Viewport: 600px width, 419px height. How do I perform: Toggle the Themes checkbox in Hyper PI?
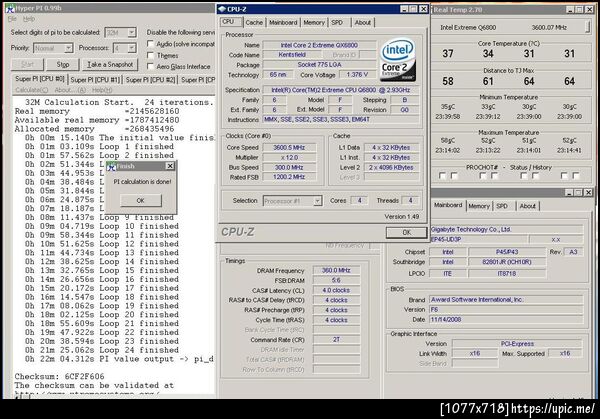[x=150, y=55]
